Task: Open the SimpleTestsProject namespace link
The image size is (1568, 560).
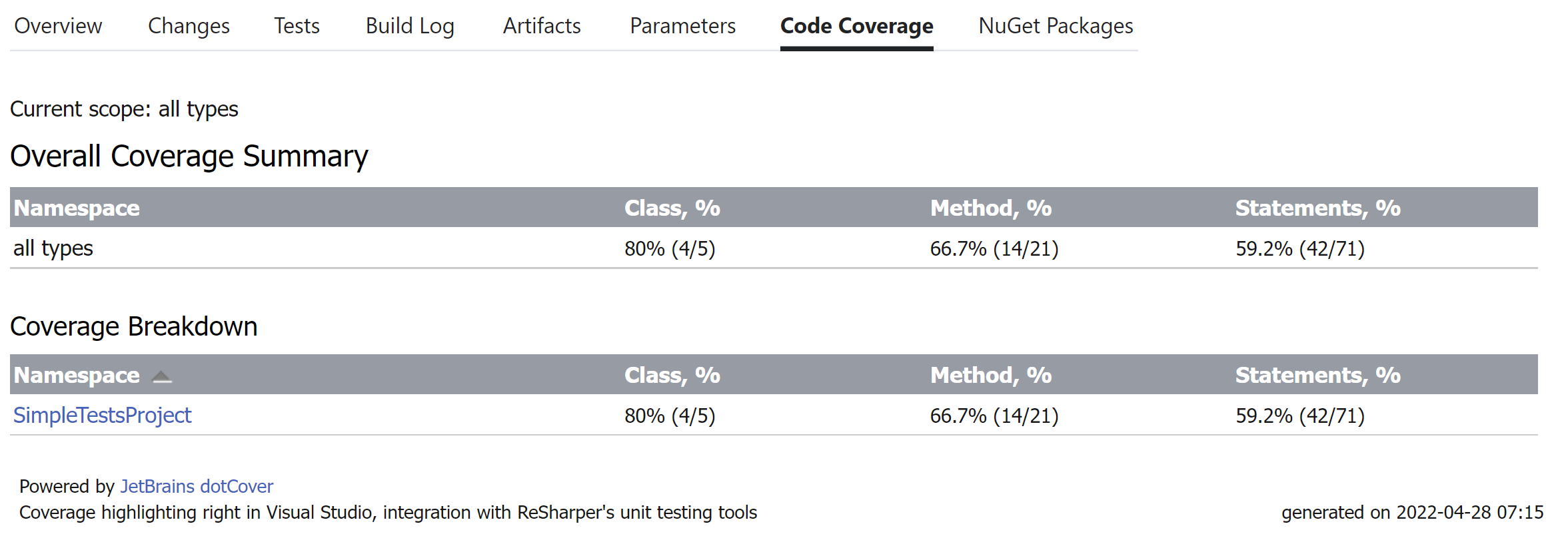Action: pos(102,415)
